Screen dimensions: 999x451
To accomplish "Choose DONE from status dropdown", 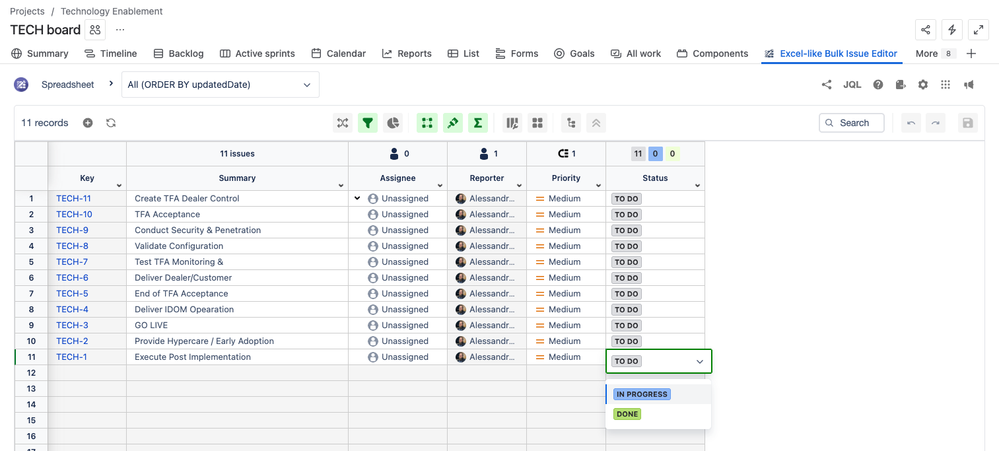I will 627,414.
